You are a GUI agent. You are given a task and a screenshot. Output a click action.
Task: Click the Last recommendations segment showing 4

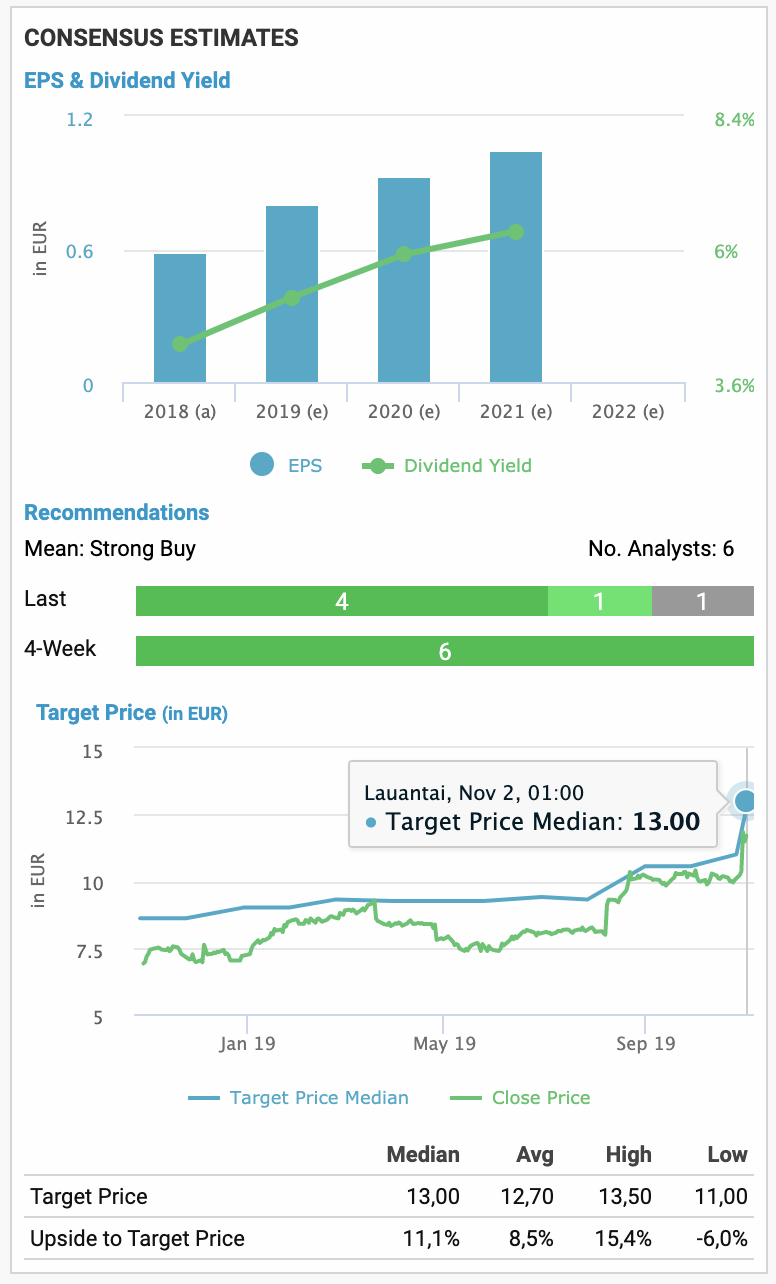click(x=342, y=601)
